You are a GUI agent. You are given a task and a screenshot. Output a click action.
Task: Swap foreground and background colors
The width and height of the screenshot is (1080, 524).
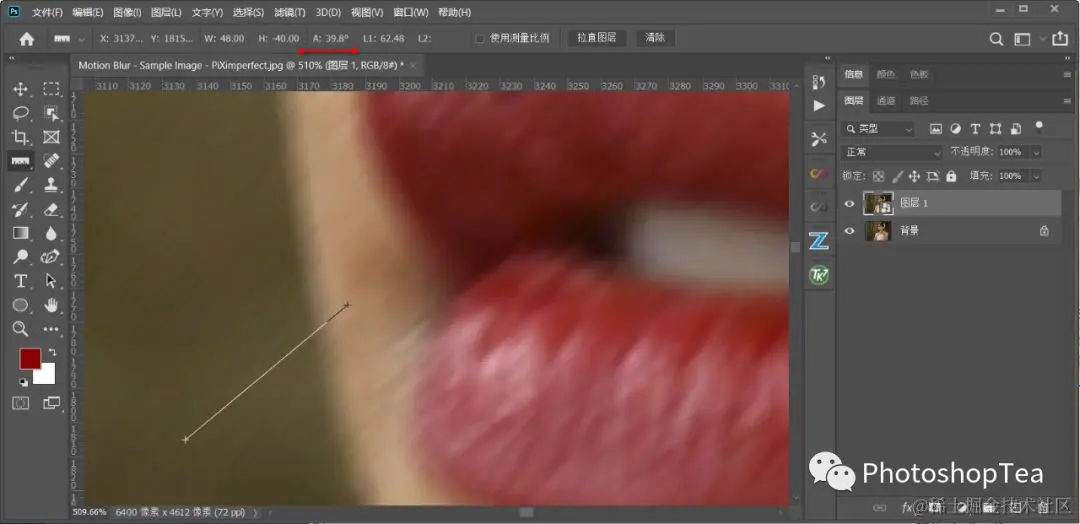pos(52,353)
